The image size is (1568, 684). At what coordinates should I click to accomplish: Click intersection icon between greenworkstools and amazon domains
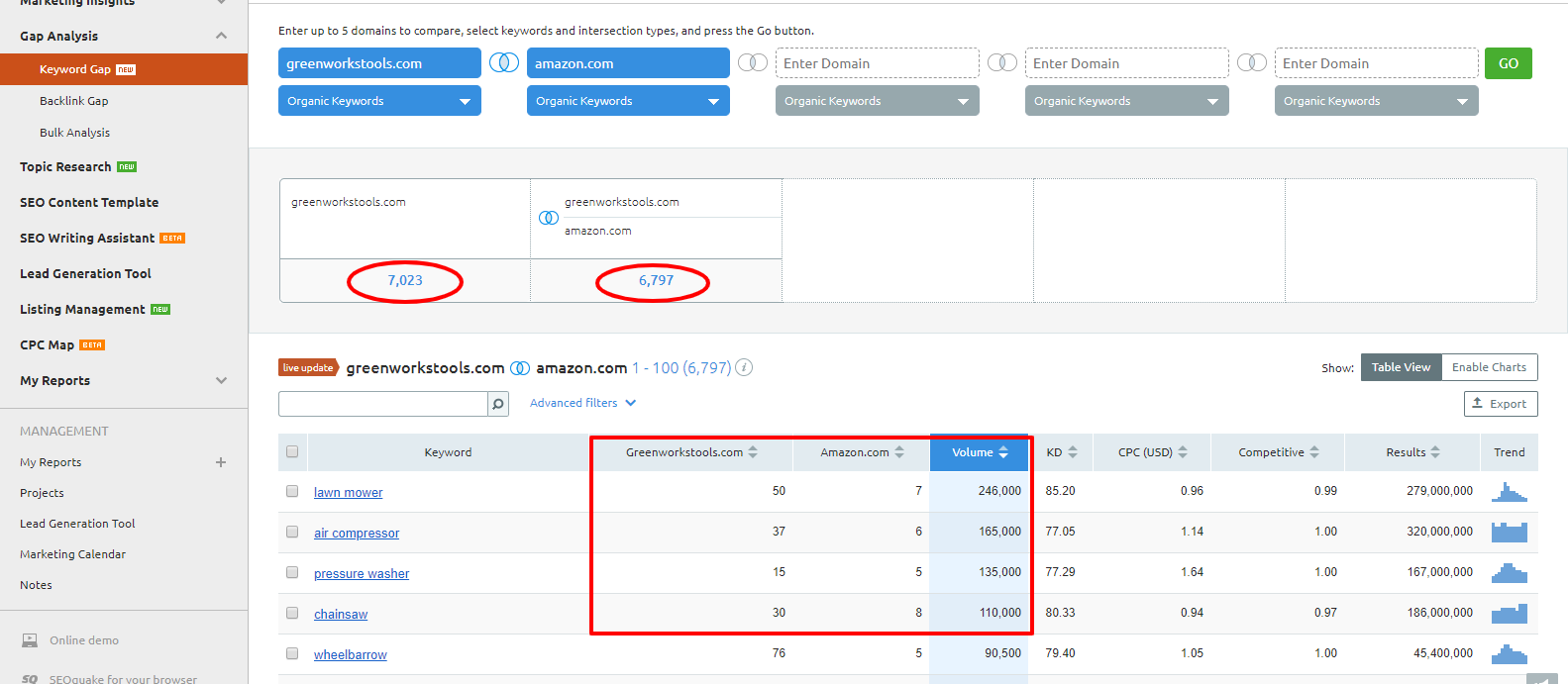pos(504,63)
